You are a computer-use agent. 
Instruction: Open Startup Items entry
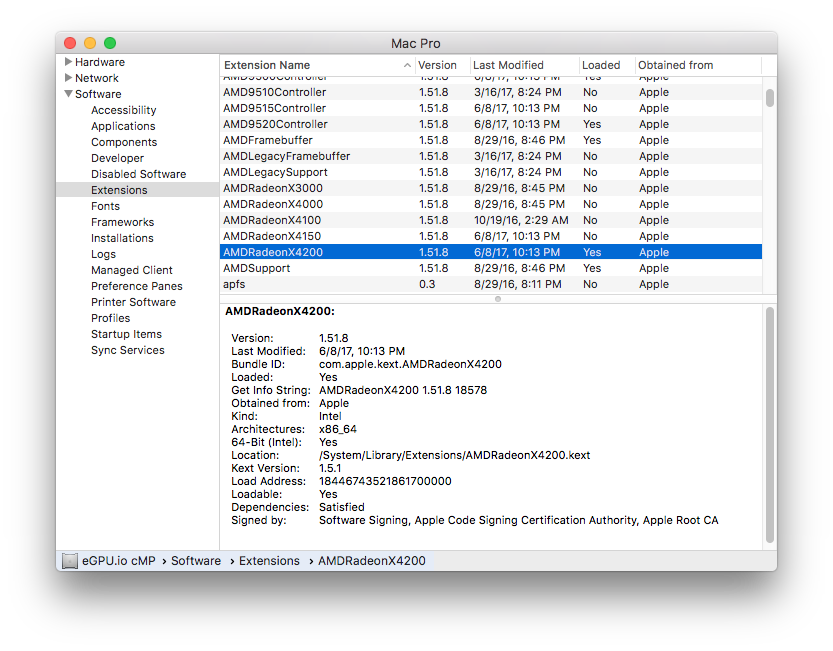click(126, 334)
